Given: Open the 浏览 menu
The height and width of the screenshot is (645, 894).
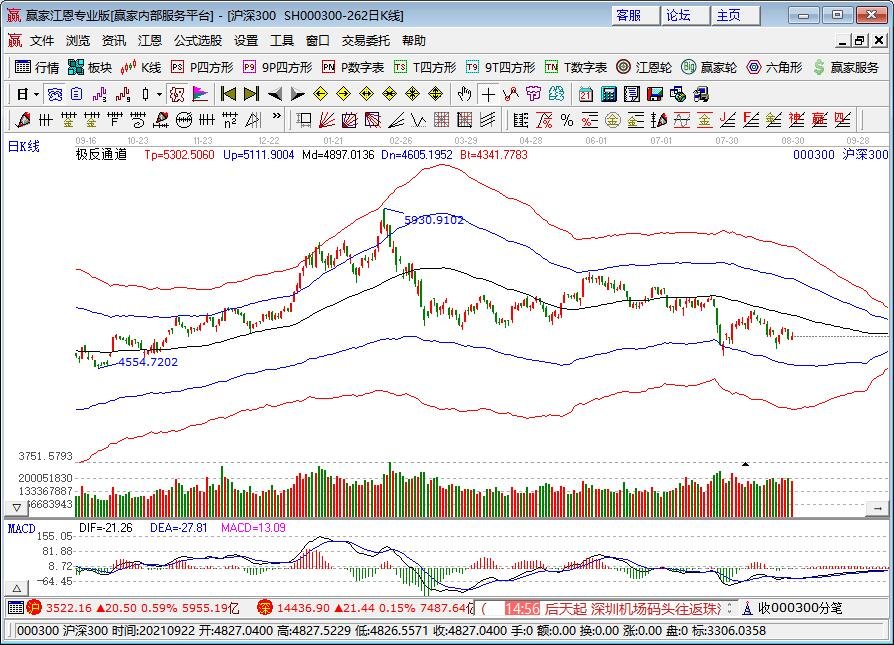Looking at the screenshot, I should tap(78, 40).
